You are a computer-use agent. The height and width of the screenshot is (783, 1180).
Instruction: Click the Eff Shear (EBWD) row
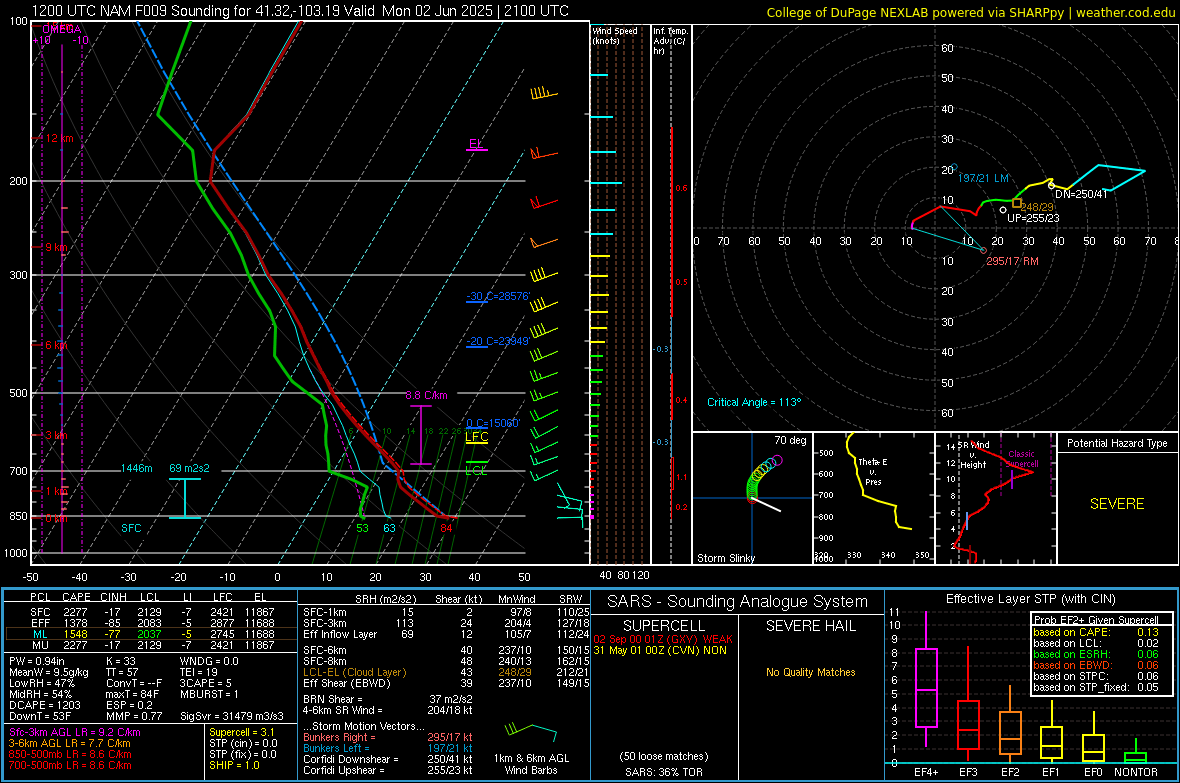click(x=446, y=684)
